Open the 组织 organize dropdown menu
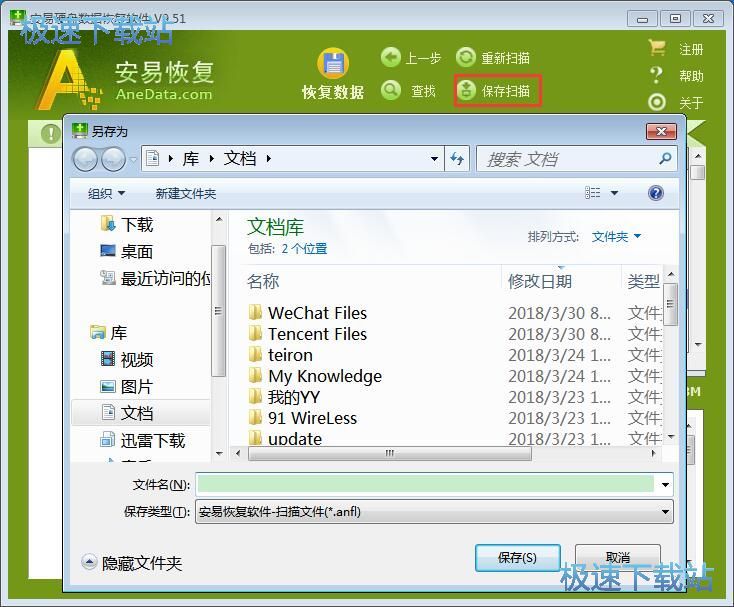 106,193
